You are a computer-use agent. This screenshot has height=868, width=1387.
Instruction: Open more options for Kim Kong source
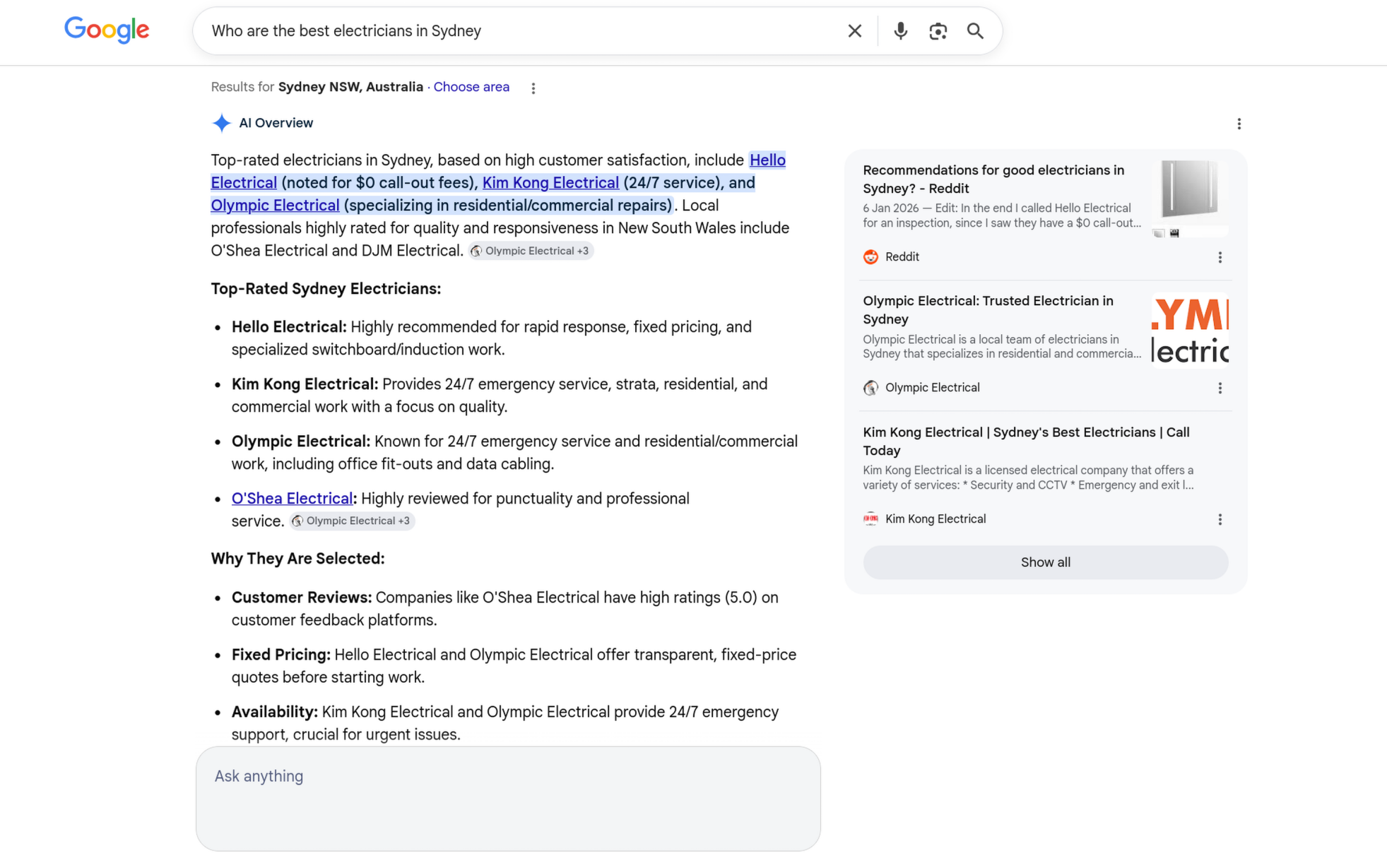coord(1220,519)
